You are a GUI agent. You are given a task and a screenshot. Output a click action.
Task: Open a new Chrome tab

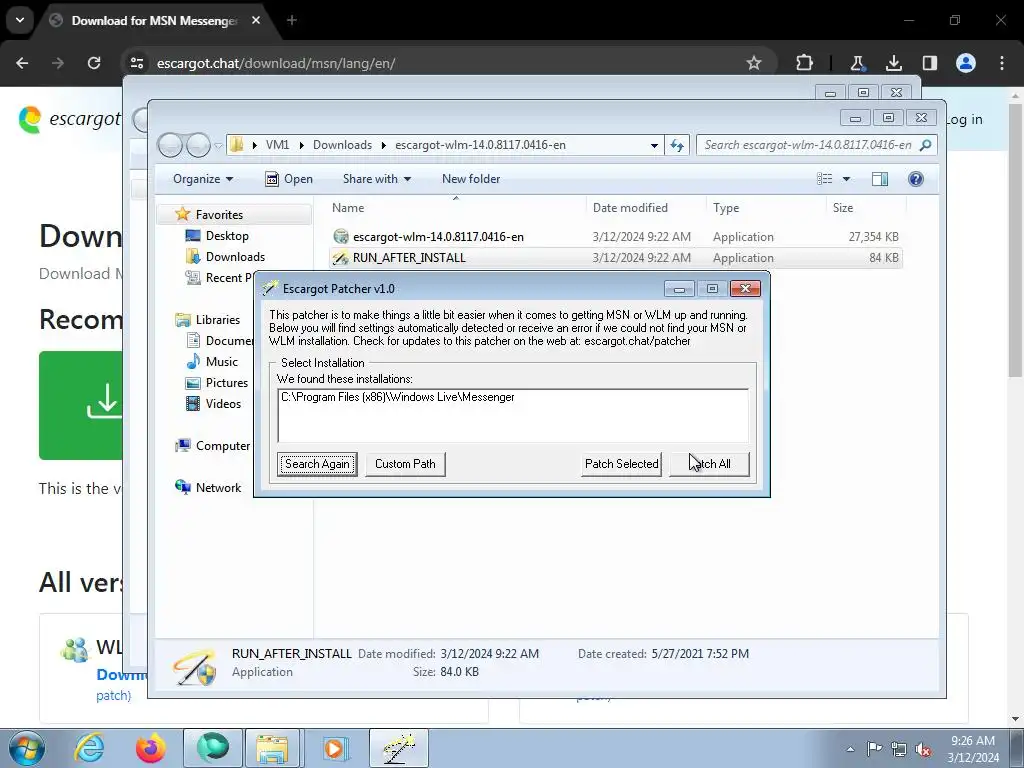coord(292,20)
